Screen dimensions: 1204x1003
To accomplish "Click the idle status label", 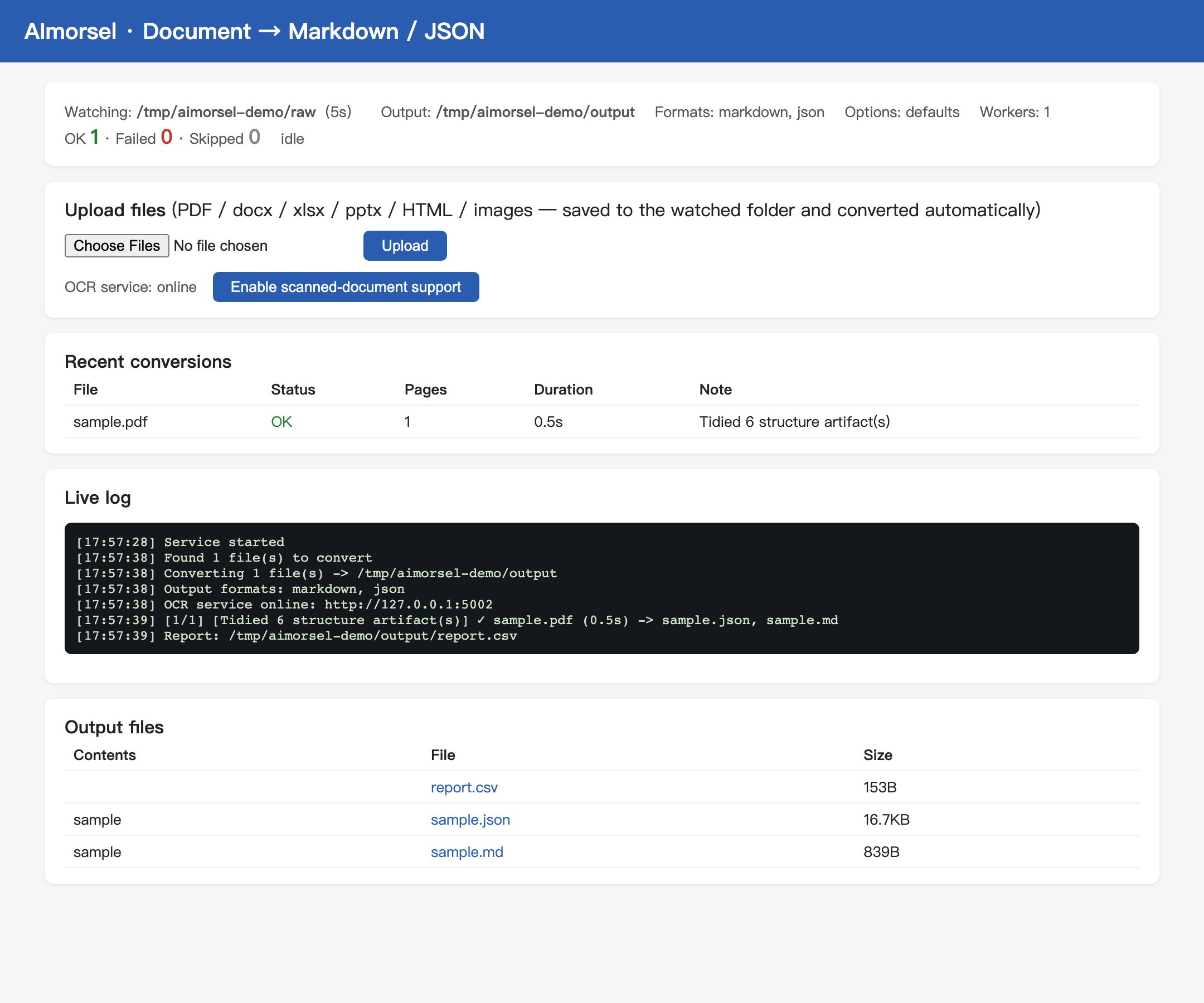I will 292,139.
